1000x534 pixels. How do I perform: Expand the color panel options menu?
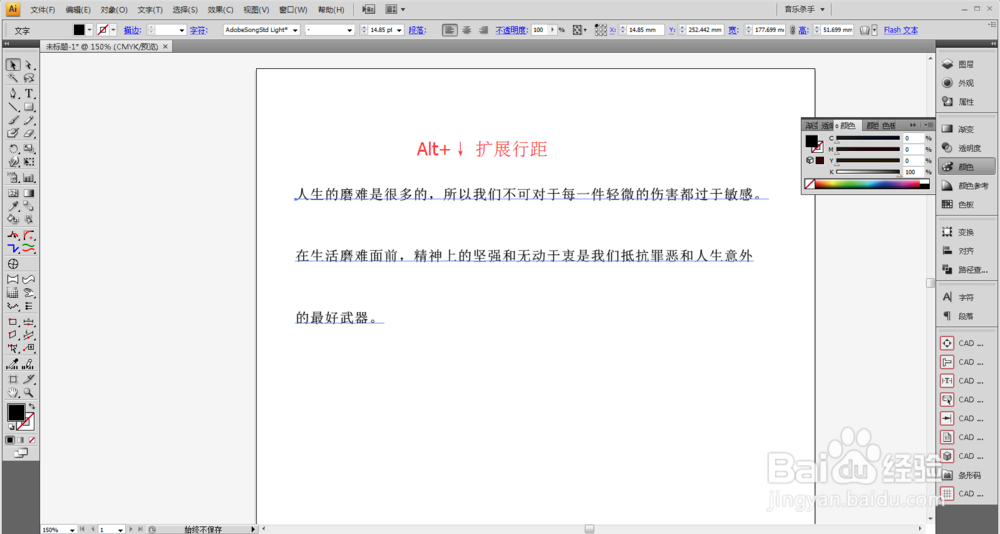tap(930, 125)
